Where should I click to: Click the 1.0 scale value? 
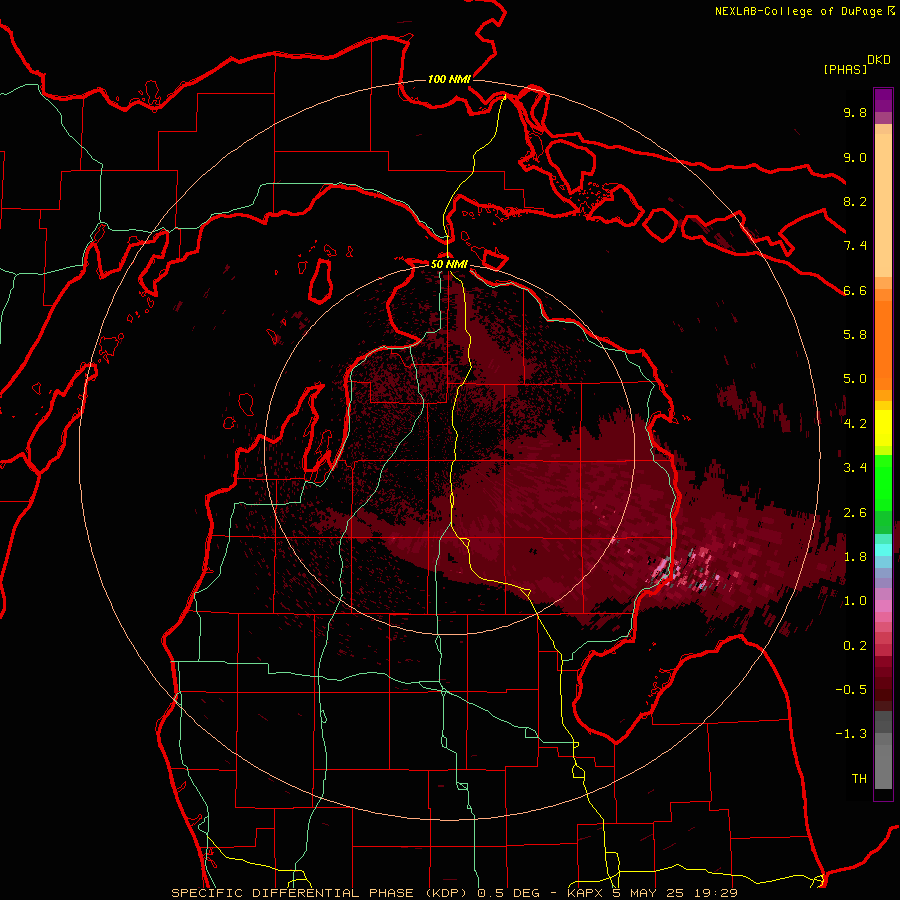click(x=855, y=601)
